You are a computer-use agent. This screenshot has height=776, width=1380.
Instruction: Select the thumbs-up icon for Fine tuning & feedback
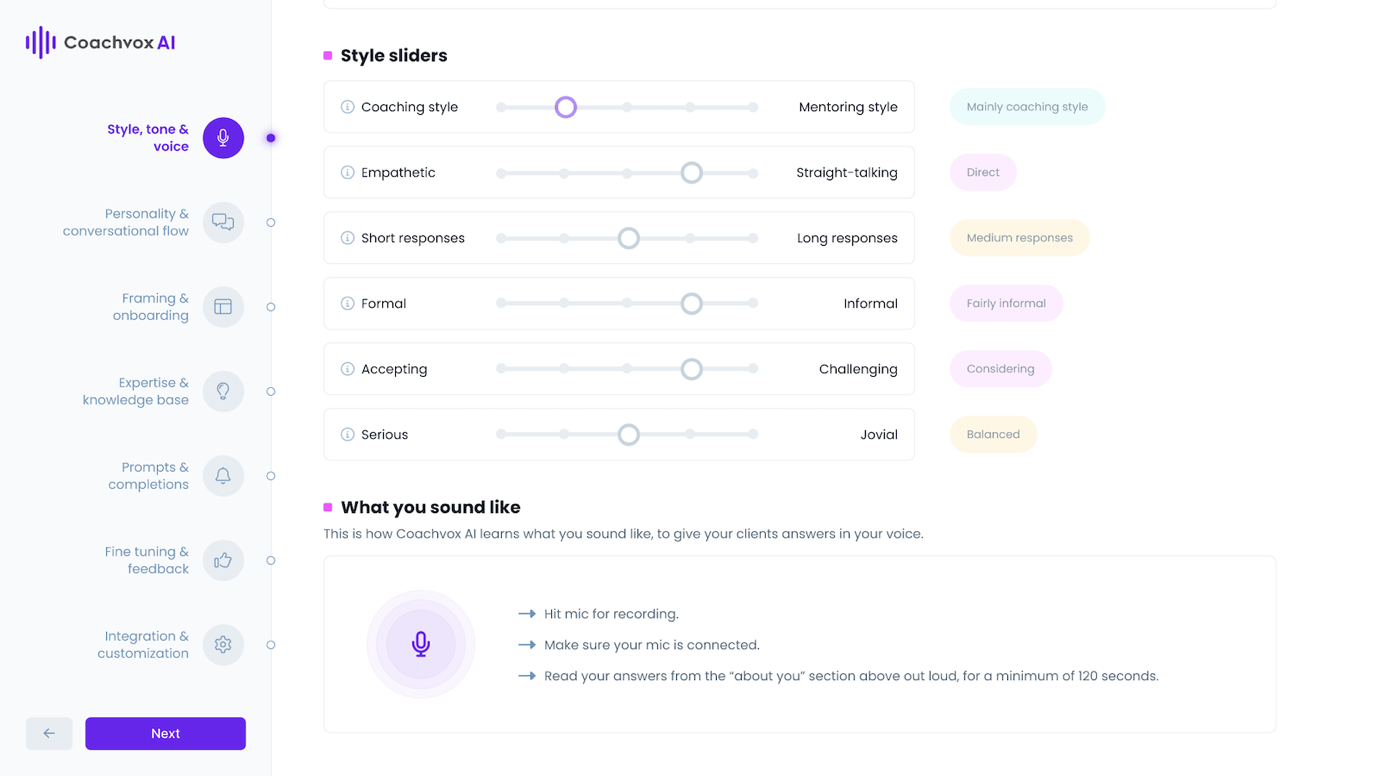[222, 560]
